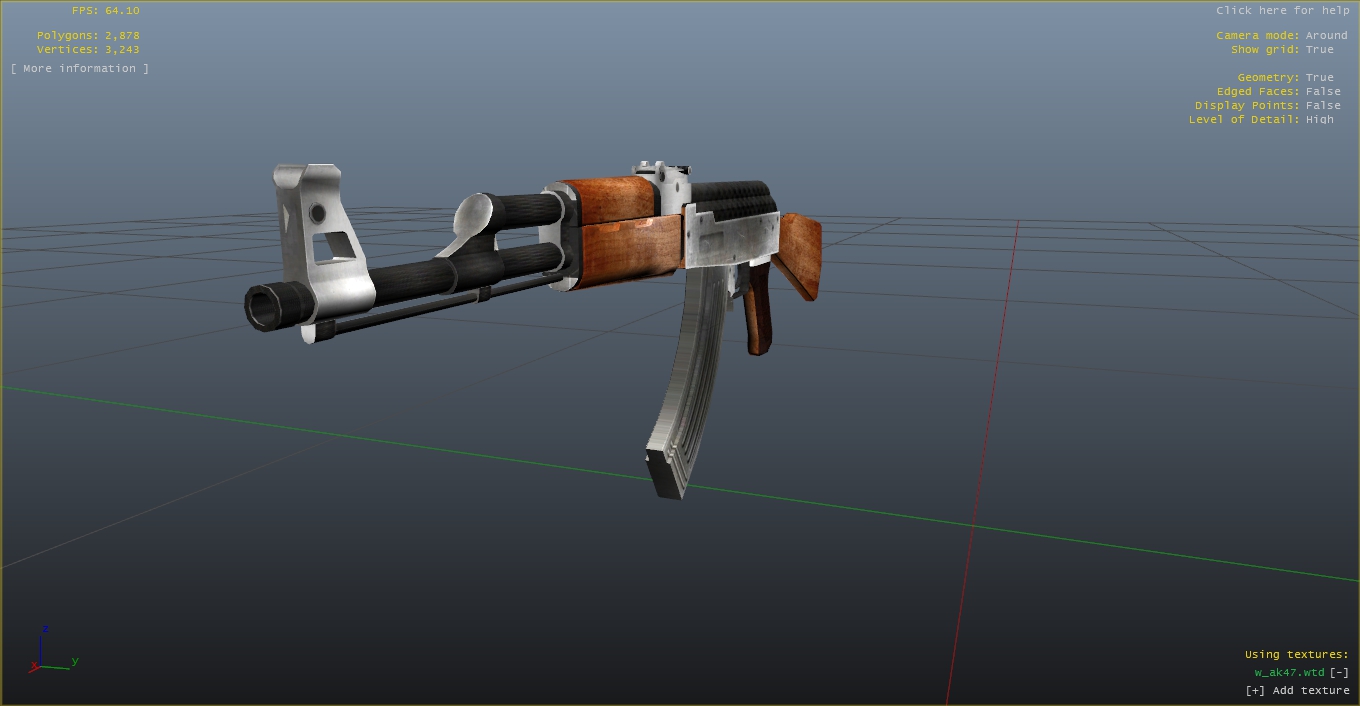The height and width of the screenshot is (706, 1360).
Task: Click the silver front sight block
Action: click(318, 240)
